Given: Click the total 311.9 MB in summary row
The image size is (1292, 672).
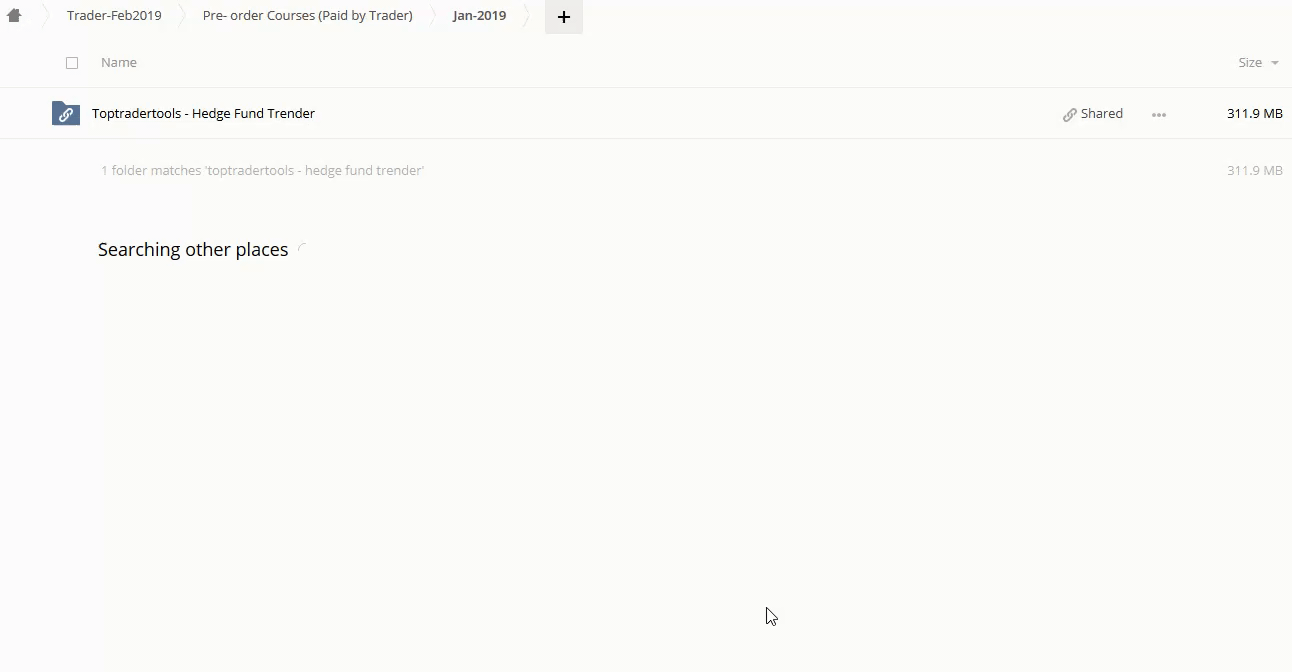Looking at the screenshot, I should click(1254, 171).
